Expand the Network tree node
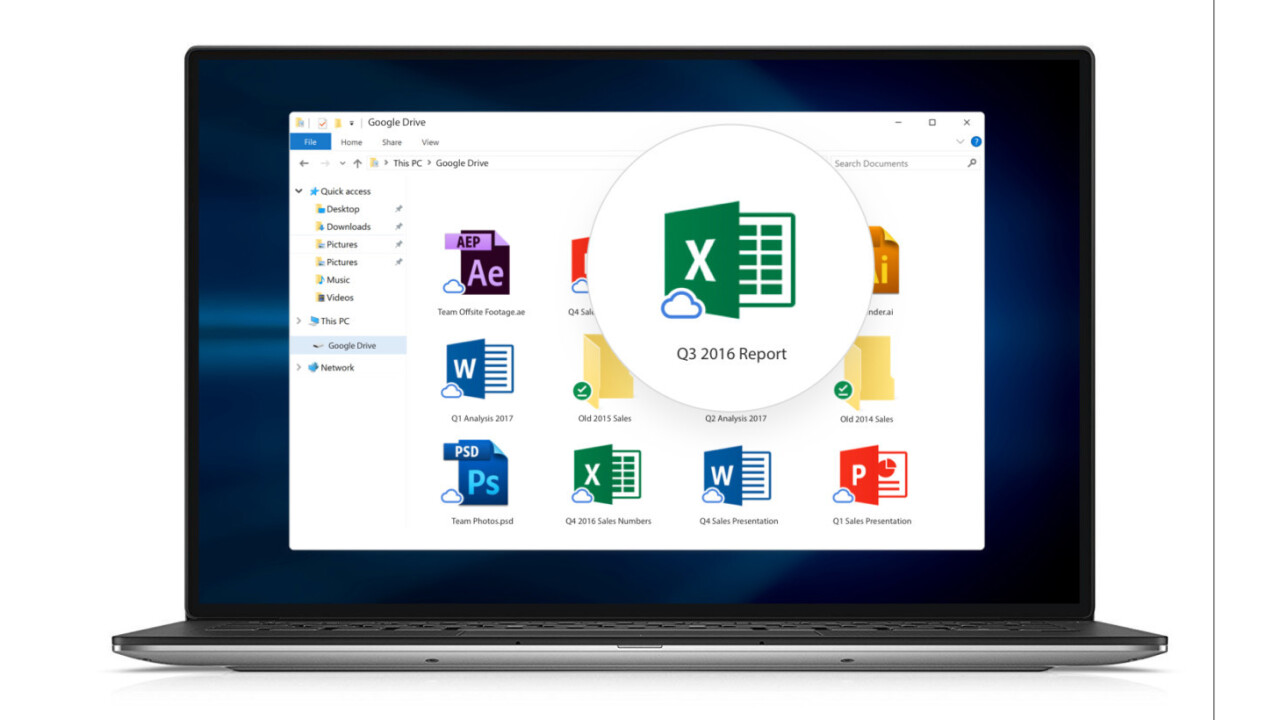Image resolution: width=1280 pixels, height=720 pixels. tap(298, 367)
